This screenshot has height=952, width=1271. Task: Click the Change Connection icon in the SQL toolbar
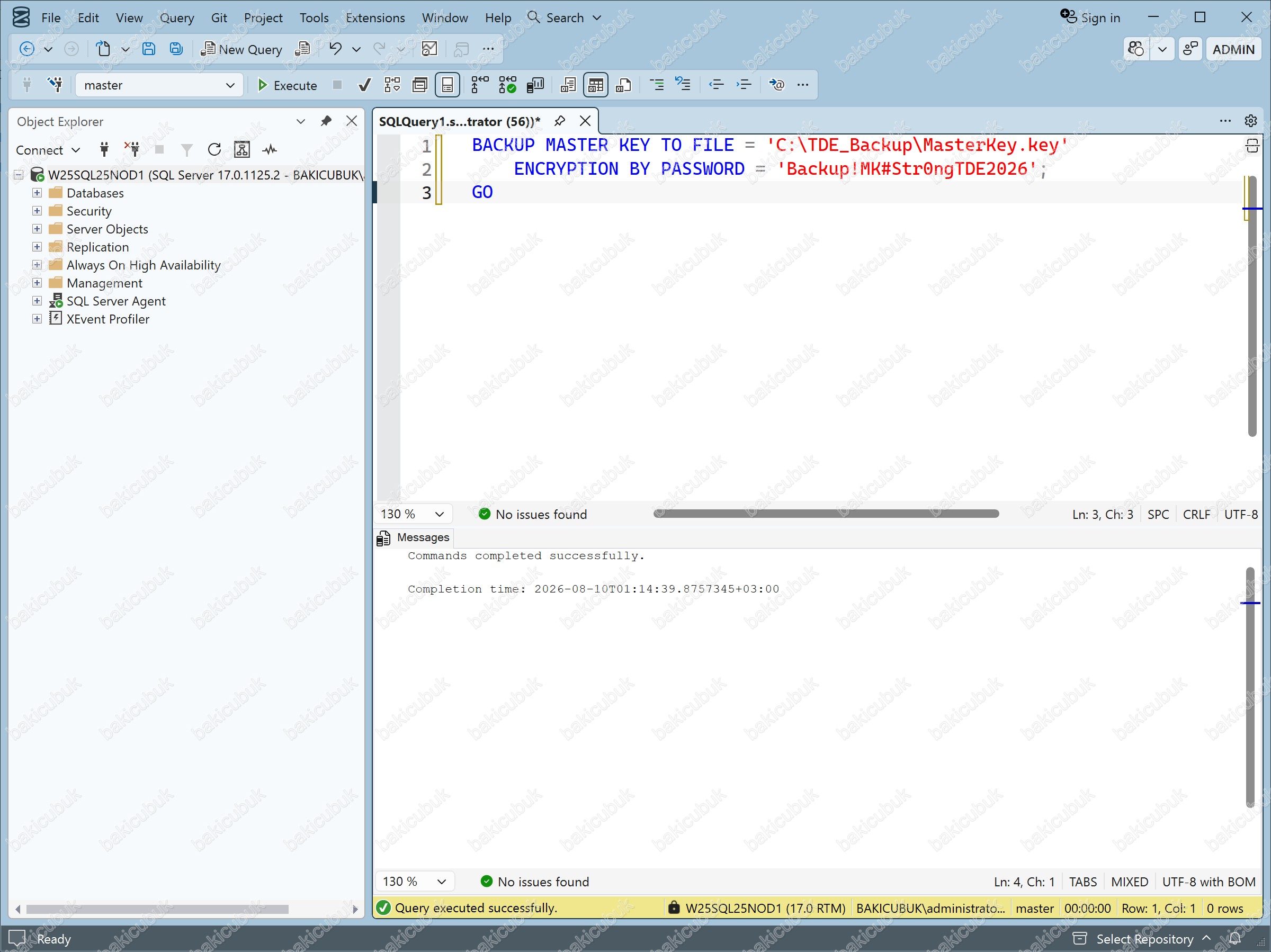55,85
